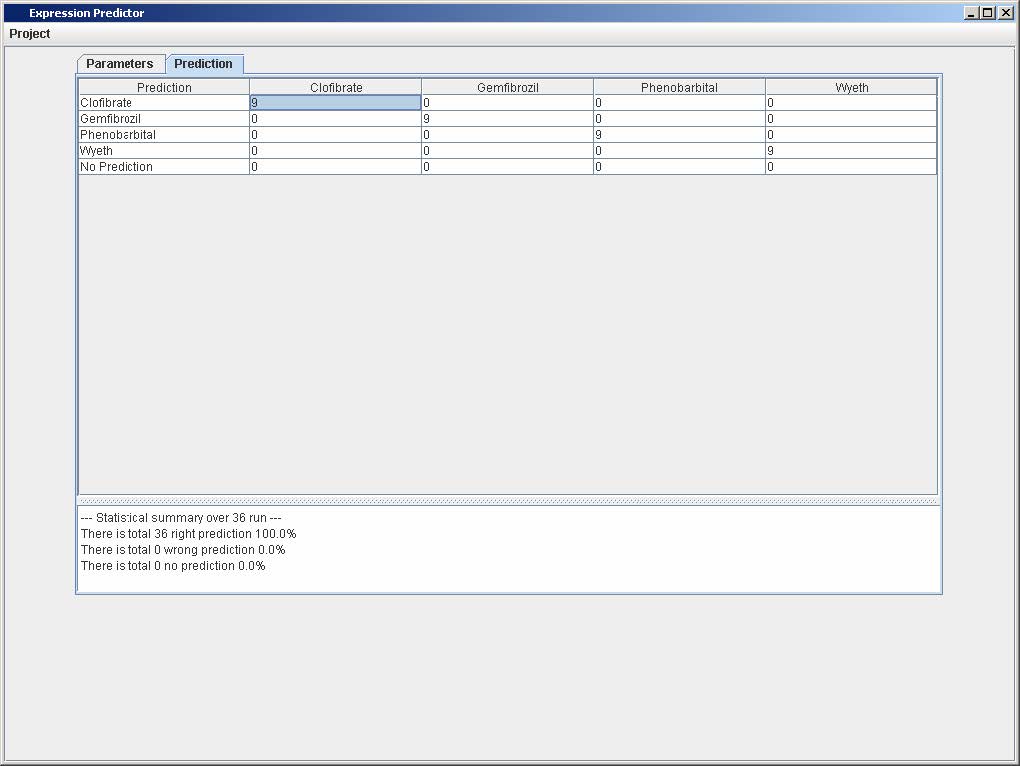Screen dimensions: 1020x766
Task: Close the Expression Predictor window
Action: (1005, 13)
